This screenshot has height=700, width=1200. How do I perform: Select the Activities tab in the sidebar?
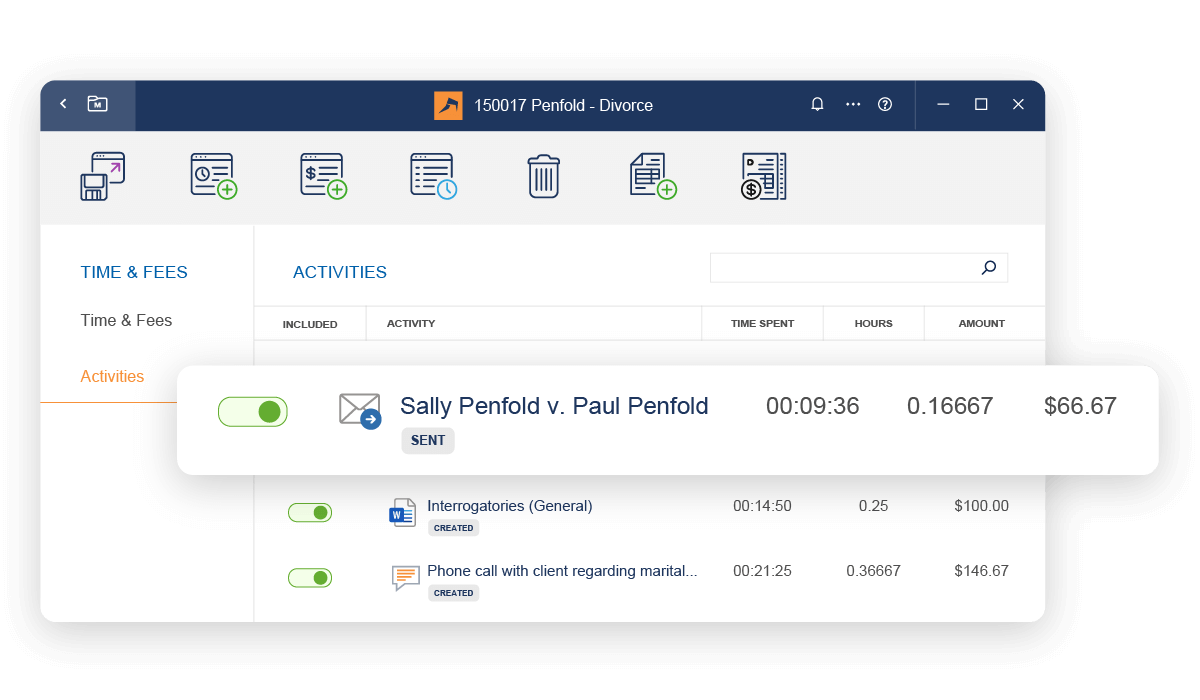(112, 376)
